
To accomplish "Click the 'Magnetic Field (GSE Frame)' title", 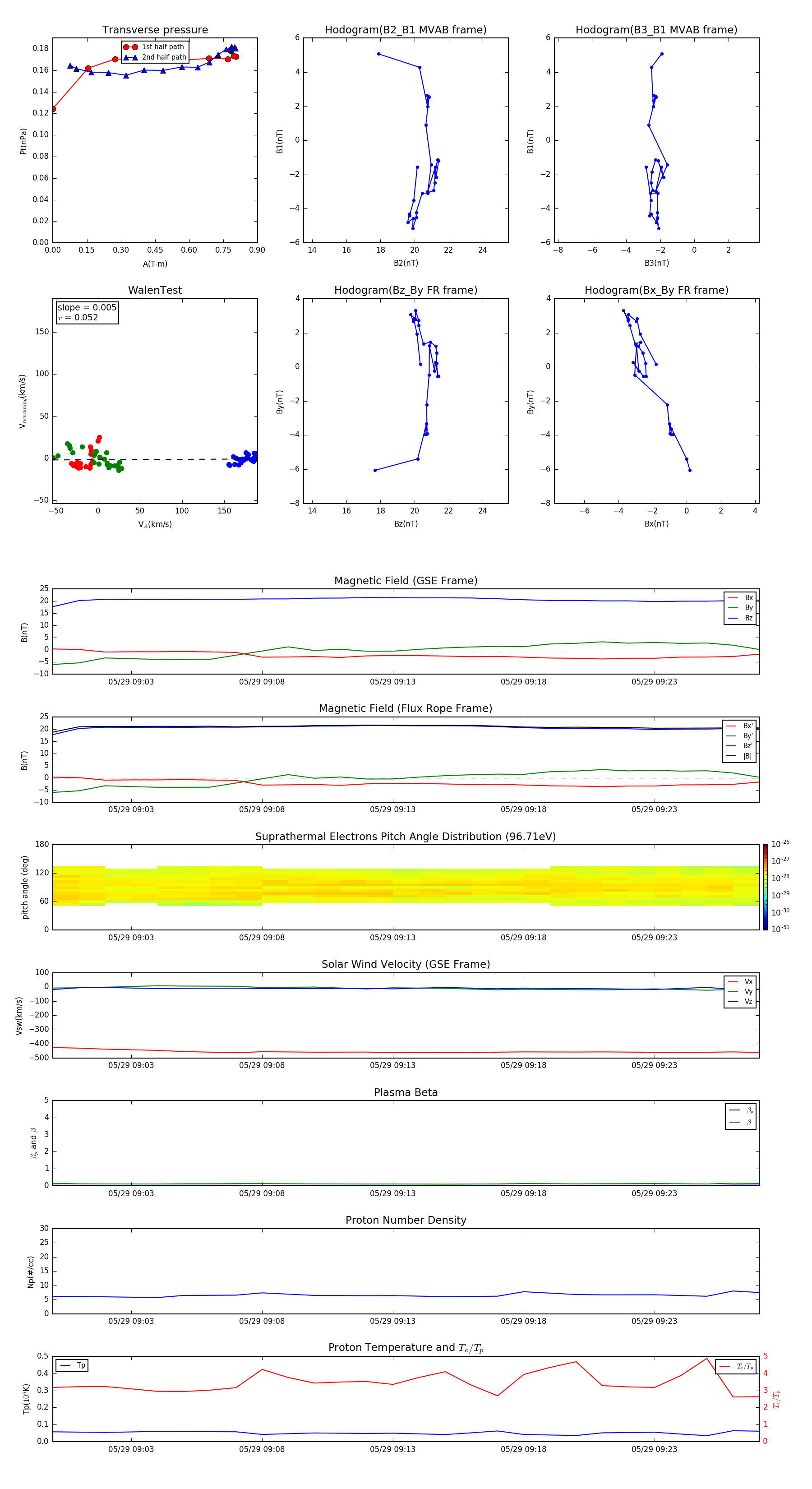I will (406, 581).
